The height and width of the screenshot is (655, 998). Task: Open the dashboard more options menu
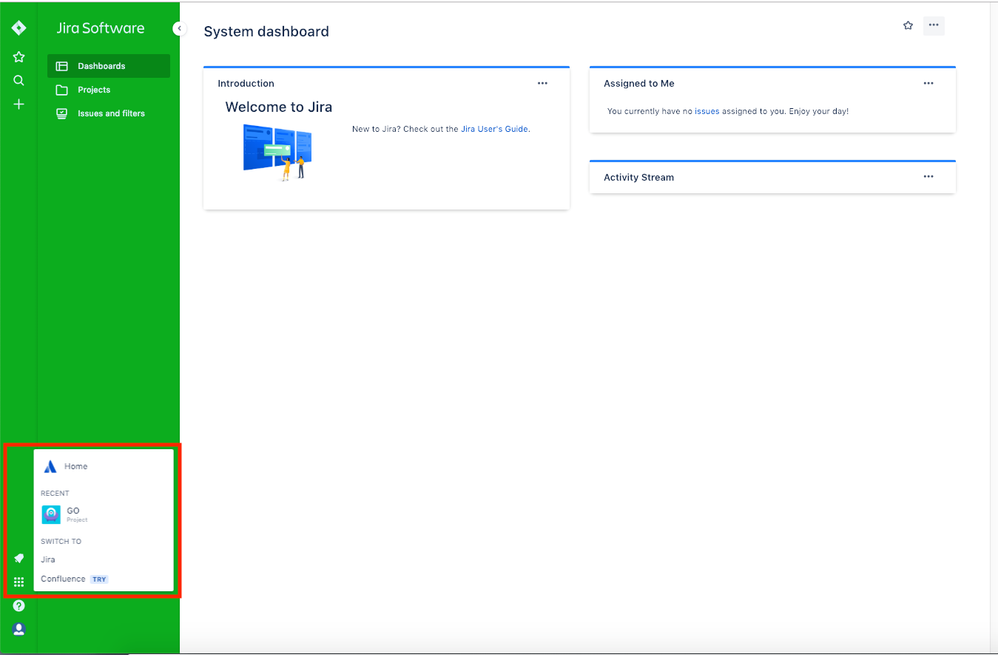click(x=933, y=25)
